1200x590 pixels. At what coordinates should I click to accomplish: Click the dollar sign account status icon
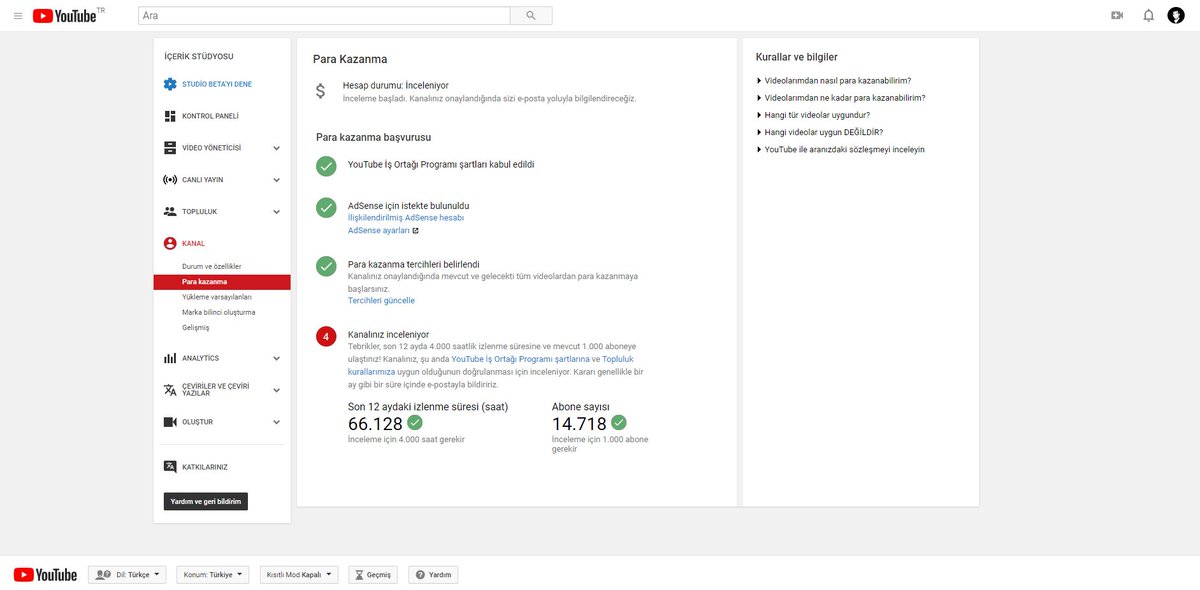tap(320, 91)
